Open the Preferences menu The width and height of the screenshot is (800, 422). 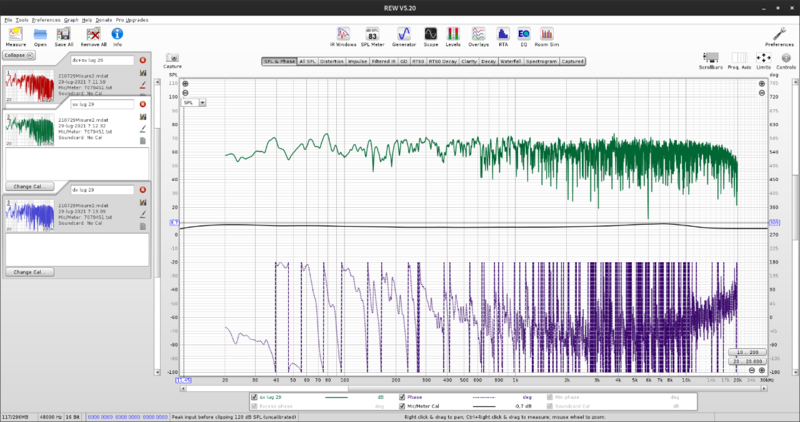click(x=45, y=19)
